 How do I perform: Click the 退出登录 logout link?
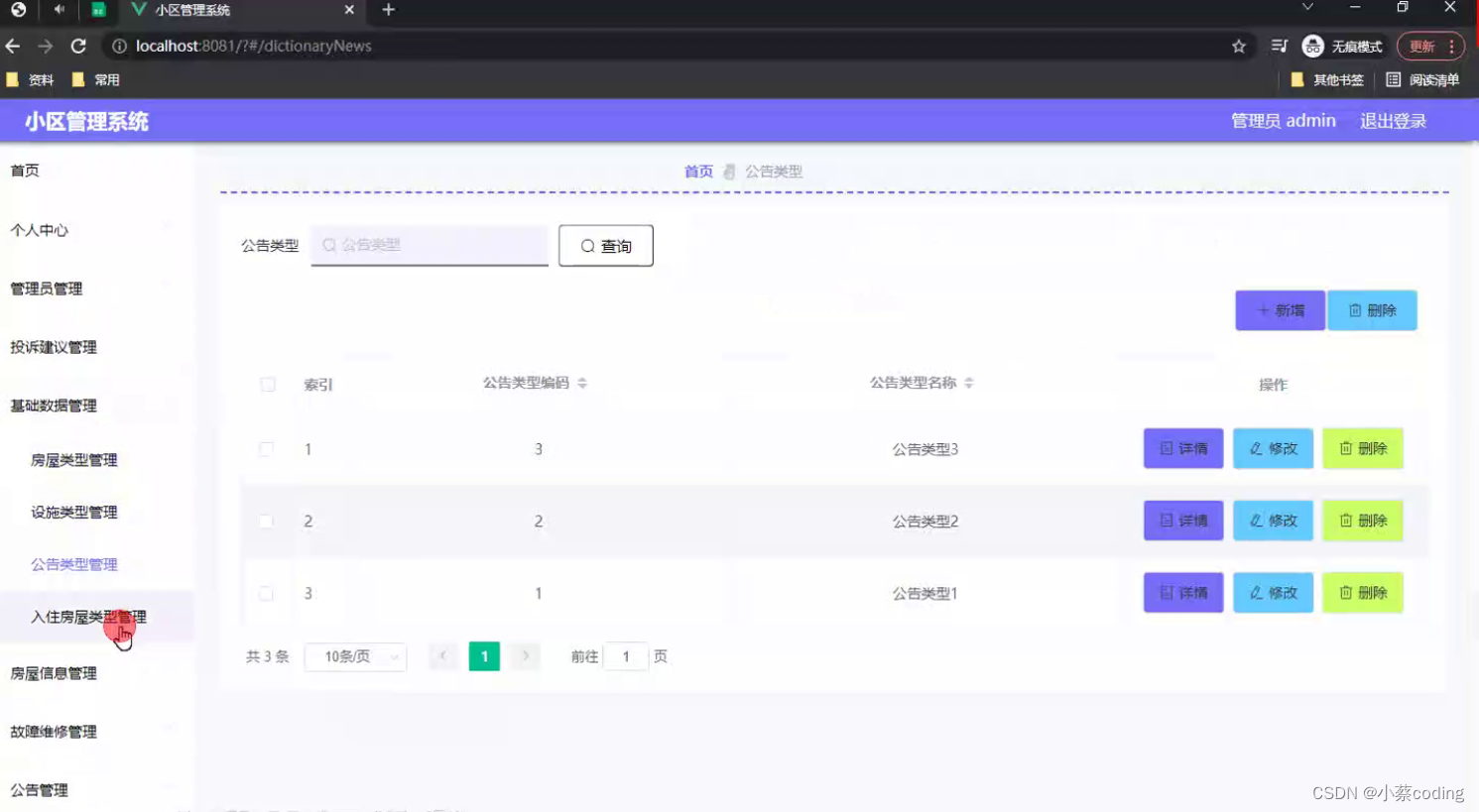(x=1392, y=120)
